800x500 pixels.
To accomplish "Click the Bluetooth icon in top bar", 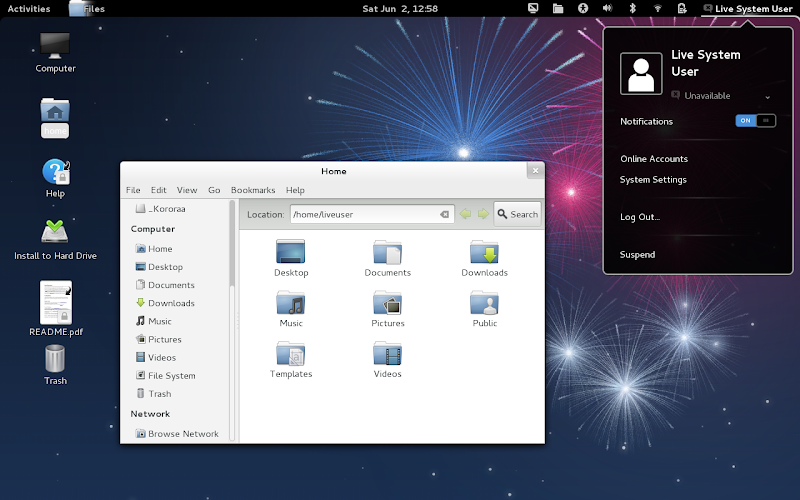I will [632, 8].
